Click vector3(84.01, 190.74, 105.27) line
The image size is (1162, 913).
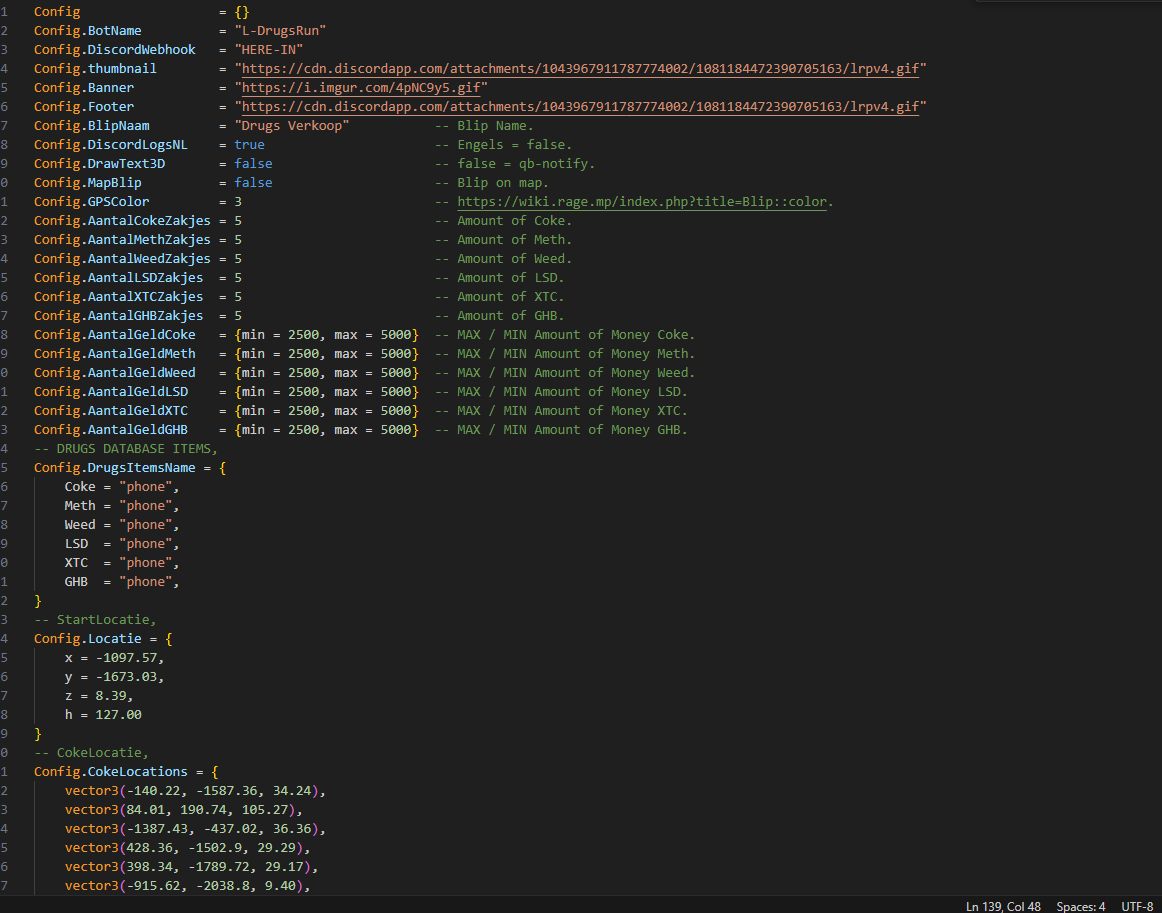[x=184, y=810]
